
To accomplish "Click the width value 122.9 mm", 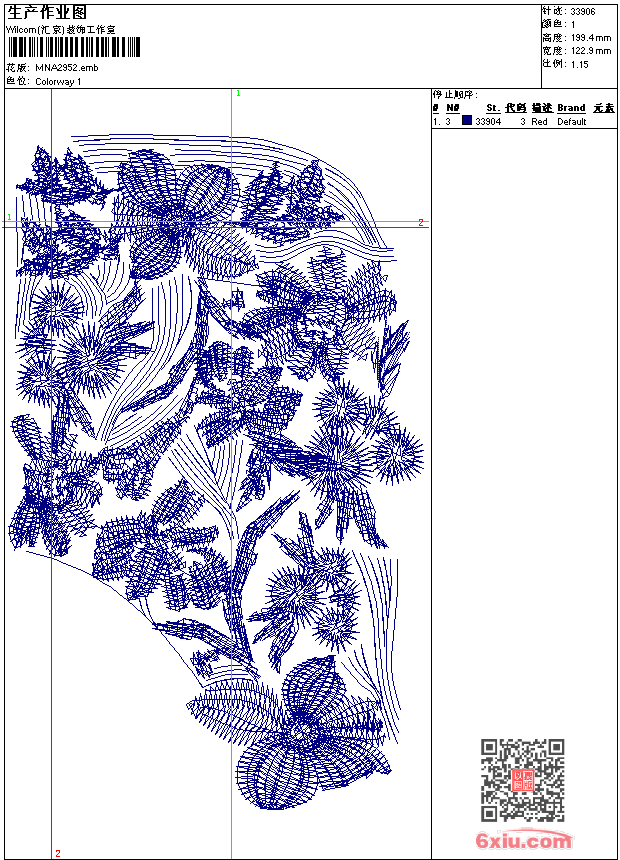I will (x=590, y=51).
